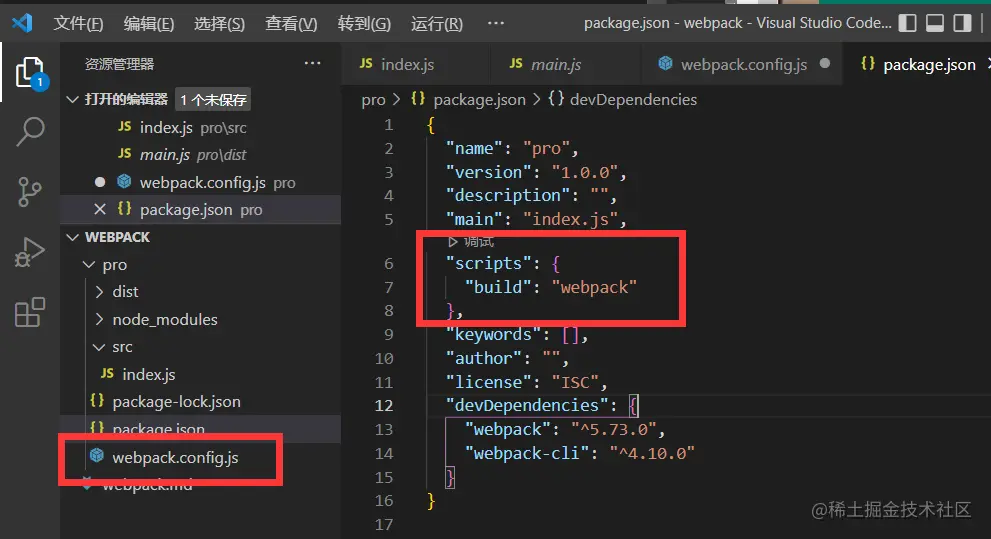Open main.js pro\dist in open editors

(200, 155)
